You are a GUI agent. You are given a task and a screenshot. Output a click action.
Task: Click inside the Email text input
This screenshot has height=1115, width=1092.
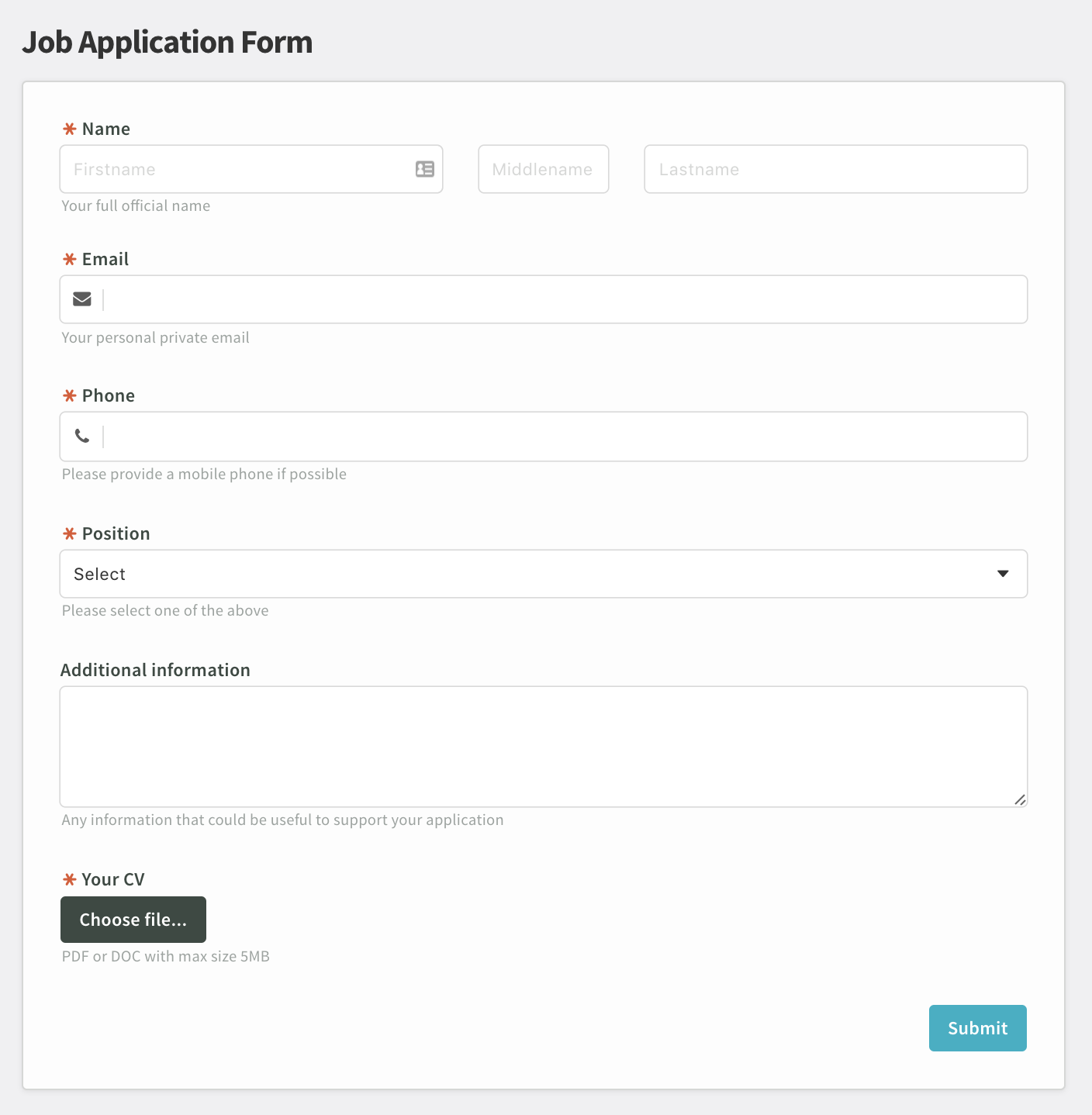(565, 299)
